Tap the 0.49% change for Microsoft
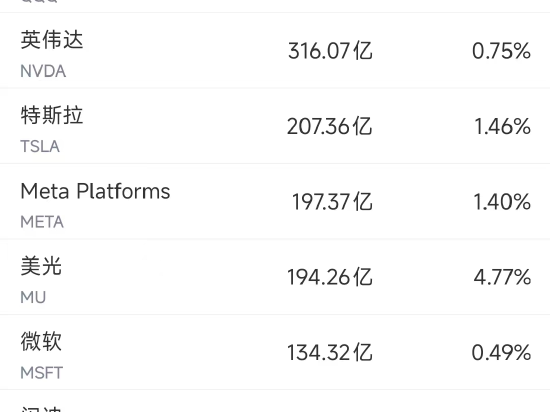The height and width of the screenshot is (412, 550). click(501, 353)
